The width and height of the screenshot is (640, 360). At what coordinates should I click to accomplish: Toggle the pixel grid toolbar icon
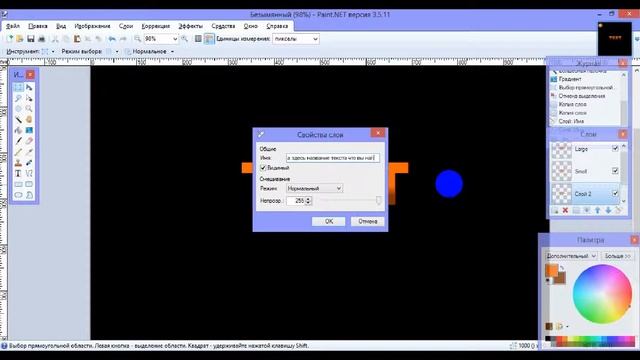click(x=198, y=39)
